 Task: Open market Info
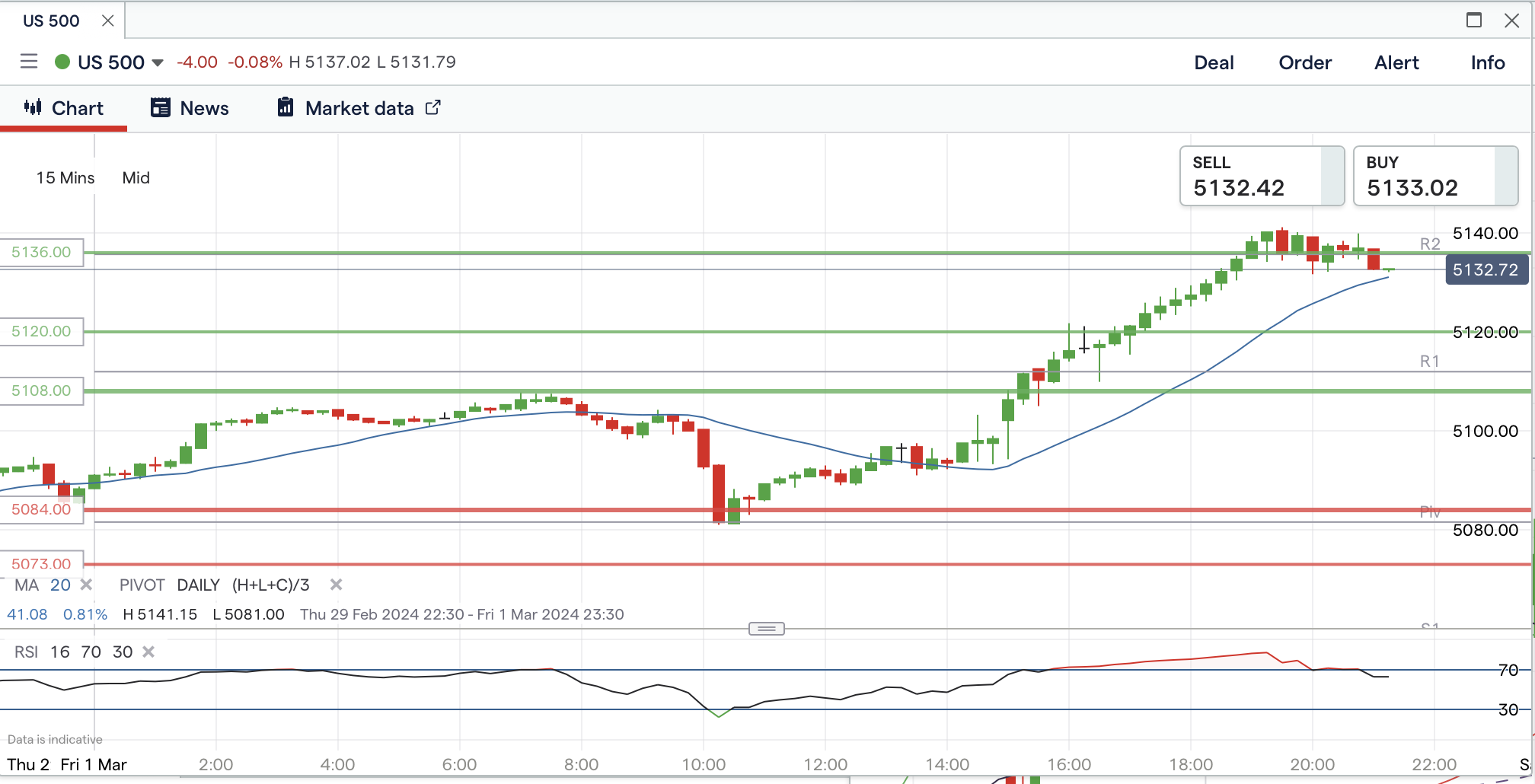[x=1488, y=62]
